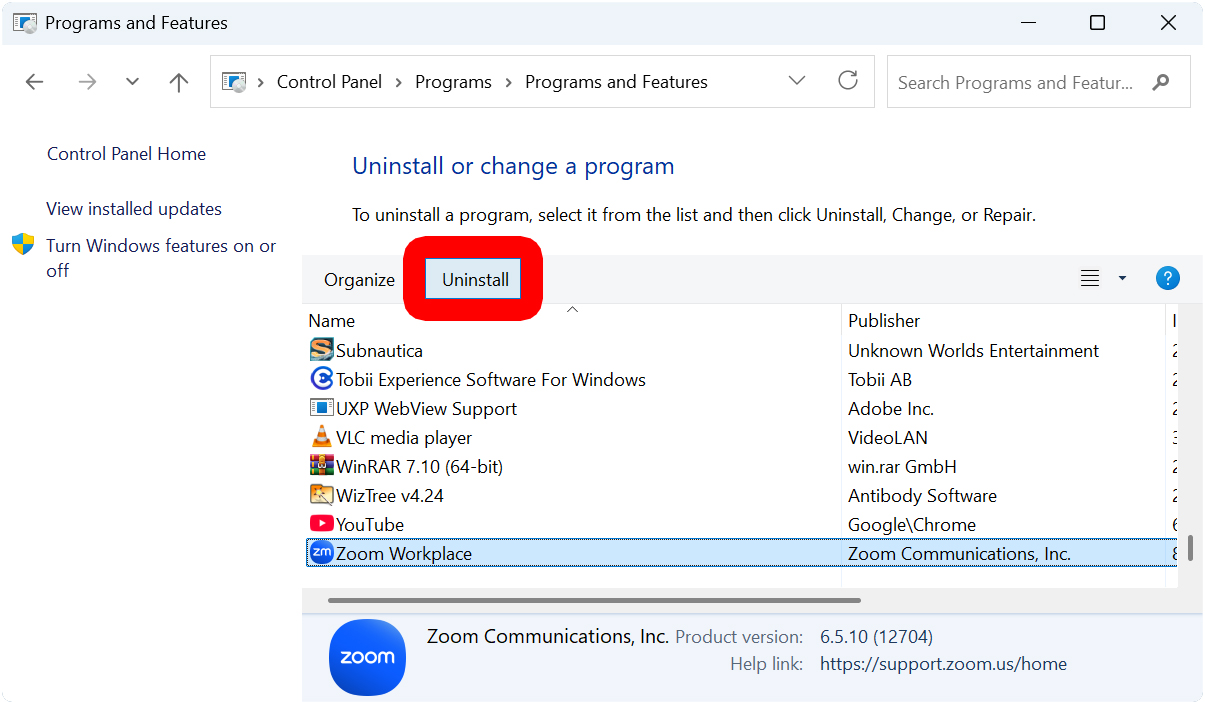Open Help via the question mark icon

1167,278
